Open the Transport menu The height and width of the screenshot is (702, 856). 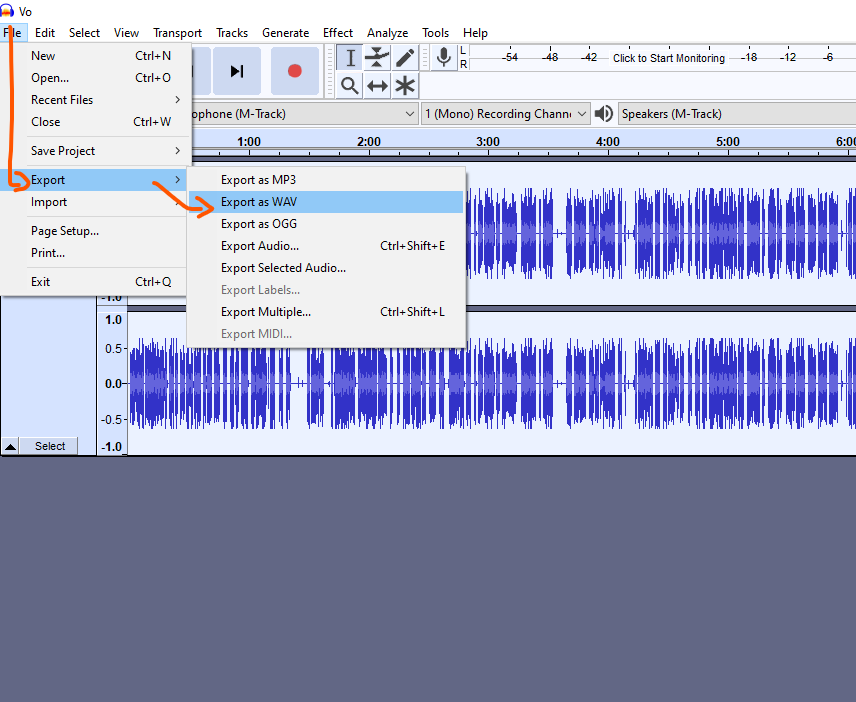click(177, 33)
